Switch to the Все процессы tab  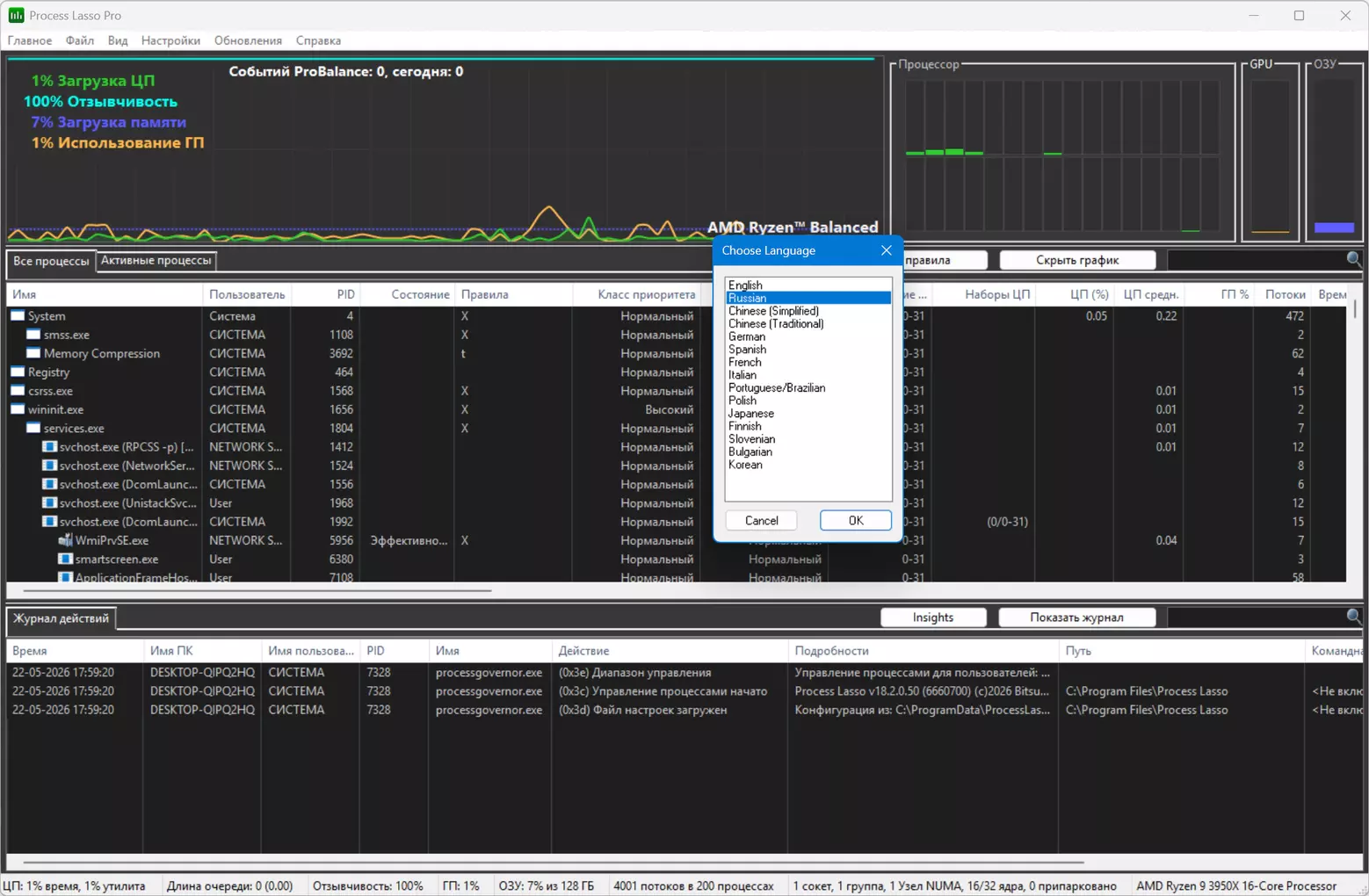(51, 261)
